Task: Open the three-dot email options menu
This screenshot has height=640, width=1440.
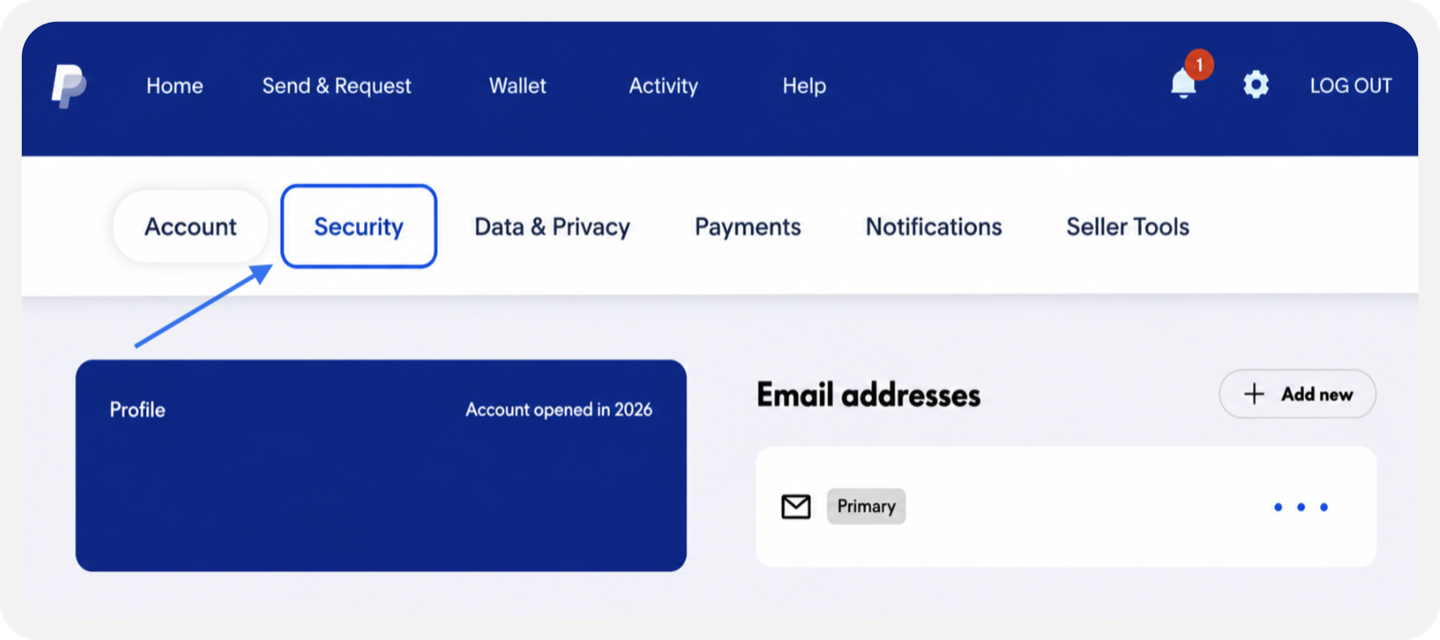Action: pos(1301,507)
